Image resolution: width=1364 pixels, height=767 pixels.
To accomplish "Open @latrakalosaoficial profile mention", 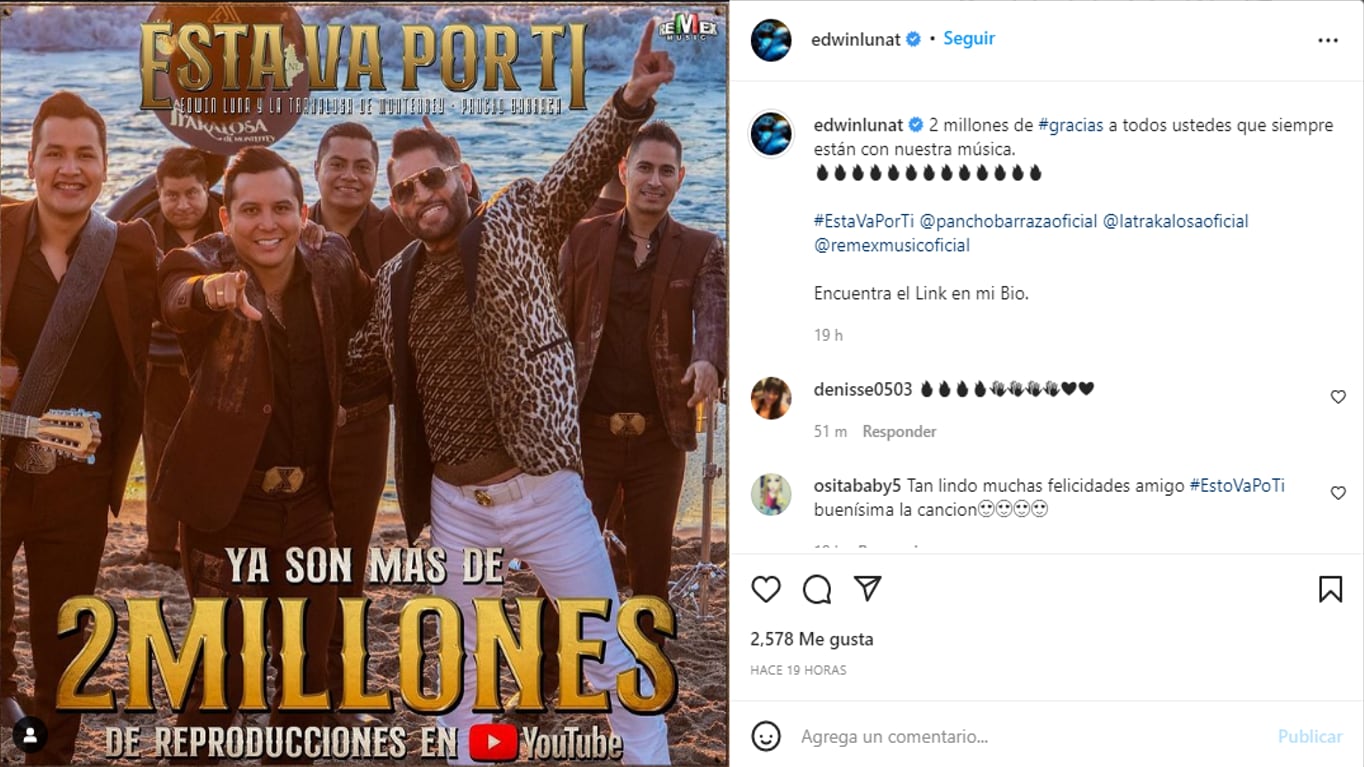I will pos(1176,221).
